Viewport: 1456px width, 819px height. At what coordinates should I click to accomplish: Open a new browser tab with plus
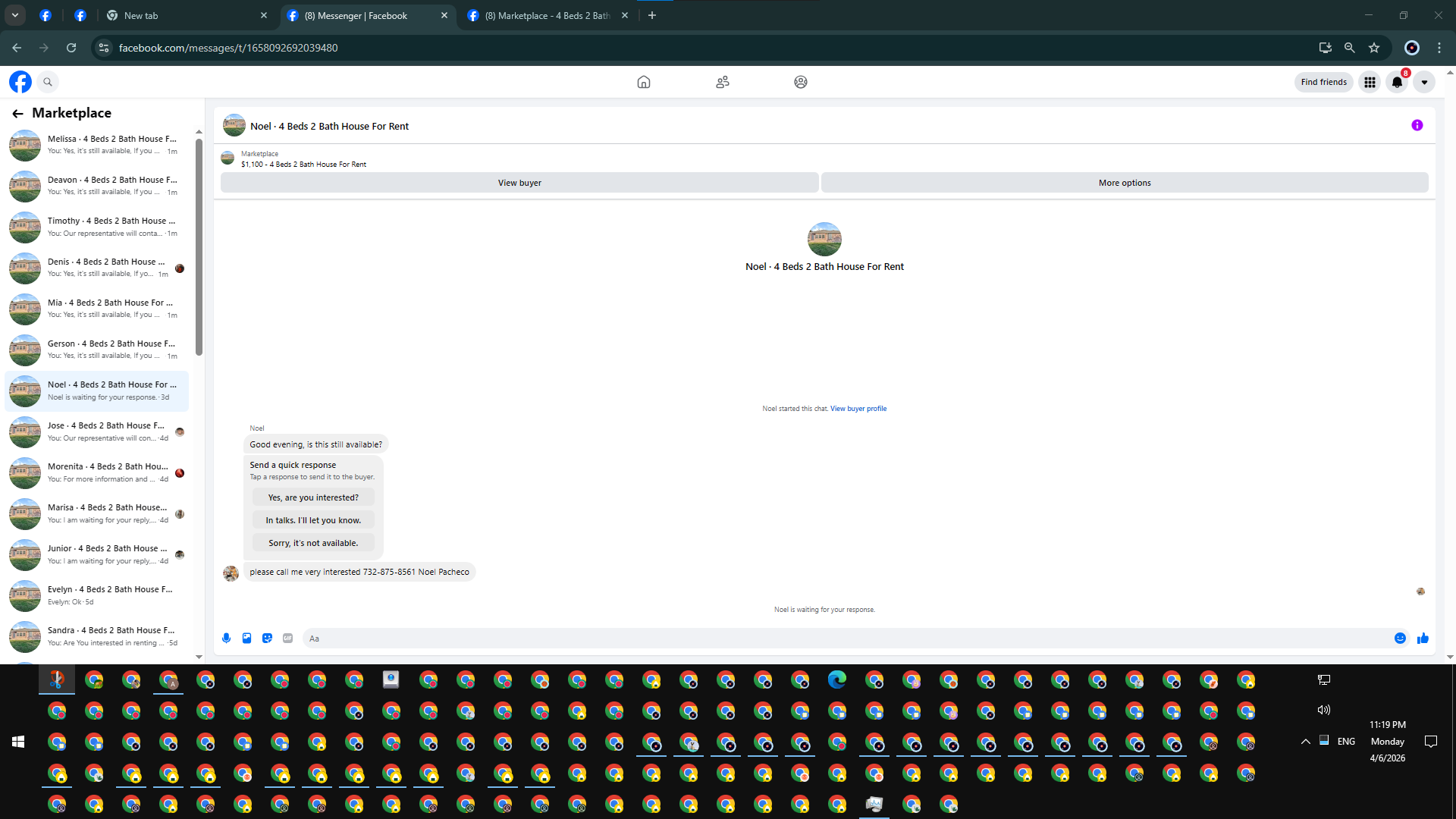point(652,15)
